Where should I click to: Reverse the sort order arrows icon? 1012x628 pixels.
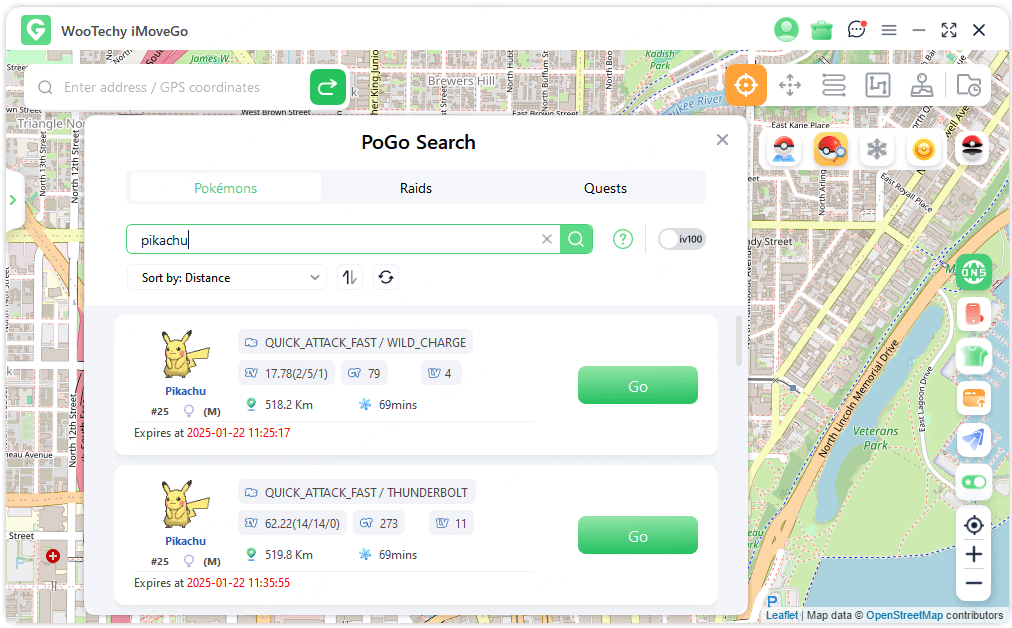(349, 277)
